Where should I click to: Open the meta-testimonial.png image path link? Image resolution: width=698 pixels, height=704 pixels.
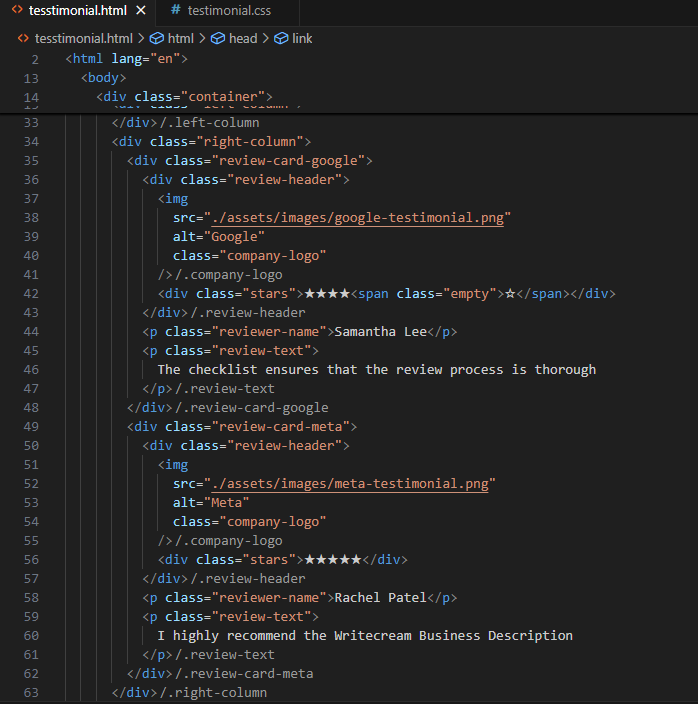point(350,484)
